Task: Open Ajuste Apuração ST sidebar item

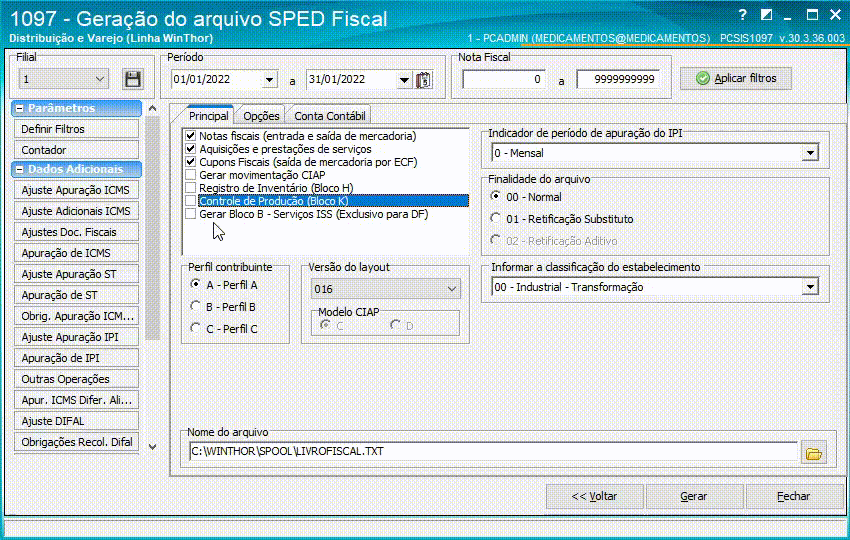Action: [x=76, y=274]
